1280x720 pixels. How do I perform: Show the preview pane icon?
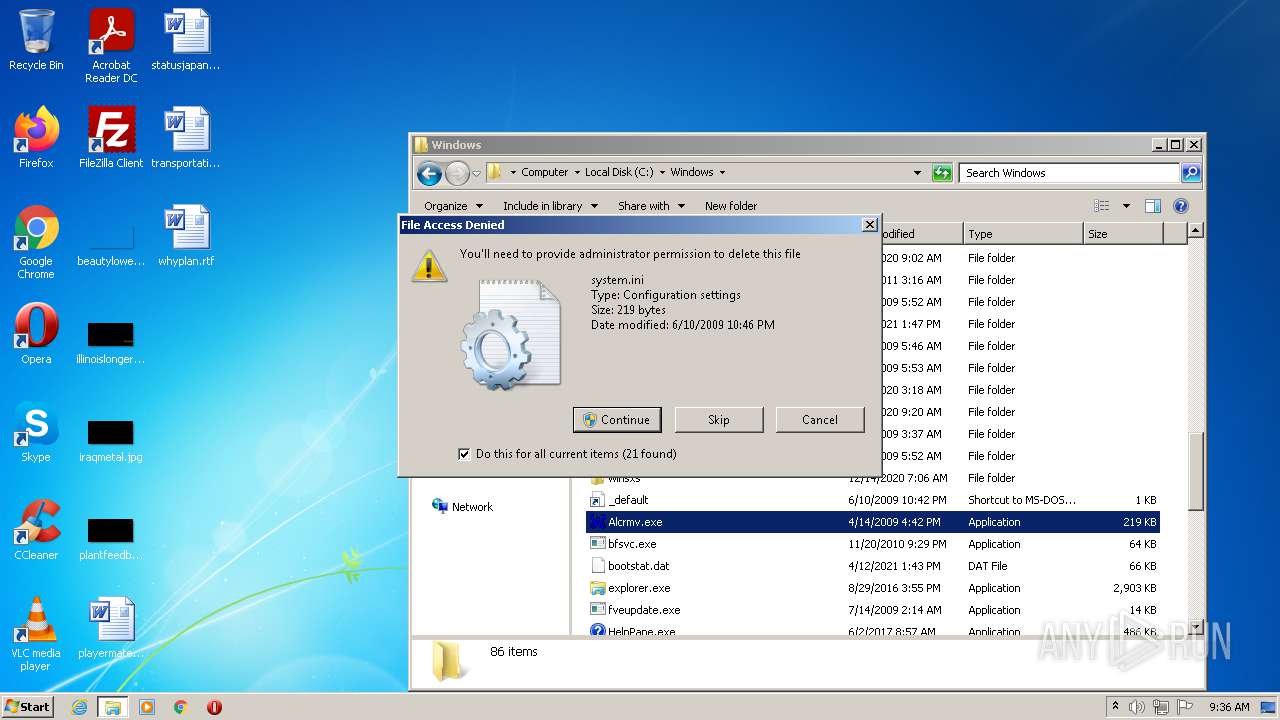point(1152,206)
